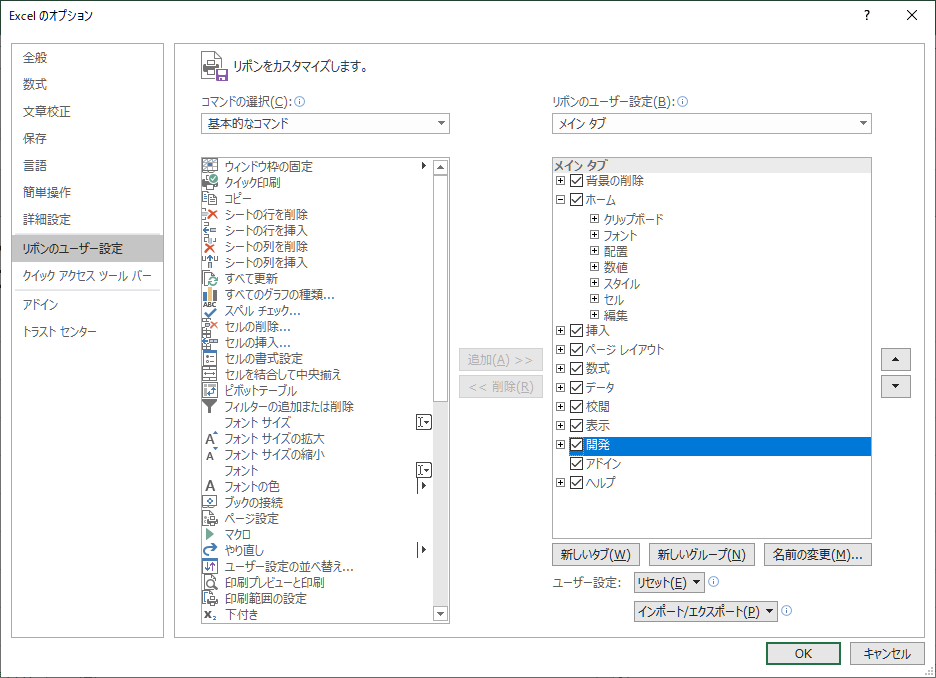Click the マクロ play icon

pyautogui.click(x=210, y=534)
